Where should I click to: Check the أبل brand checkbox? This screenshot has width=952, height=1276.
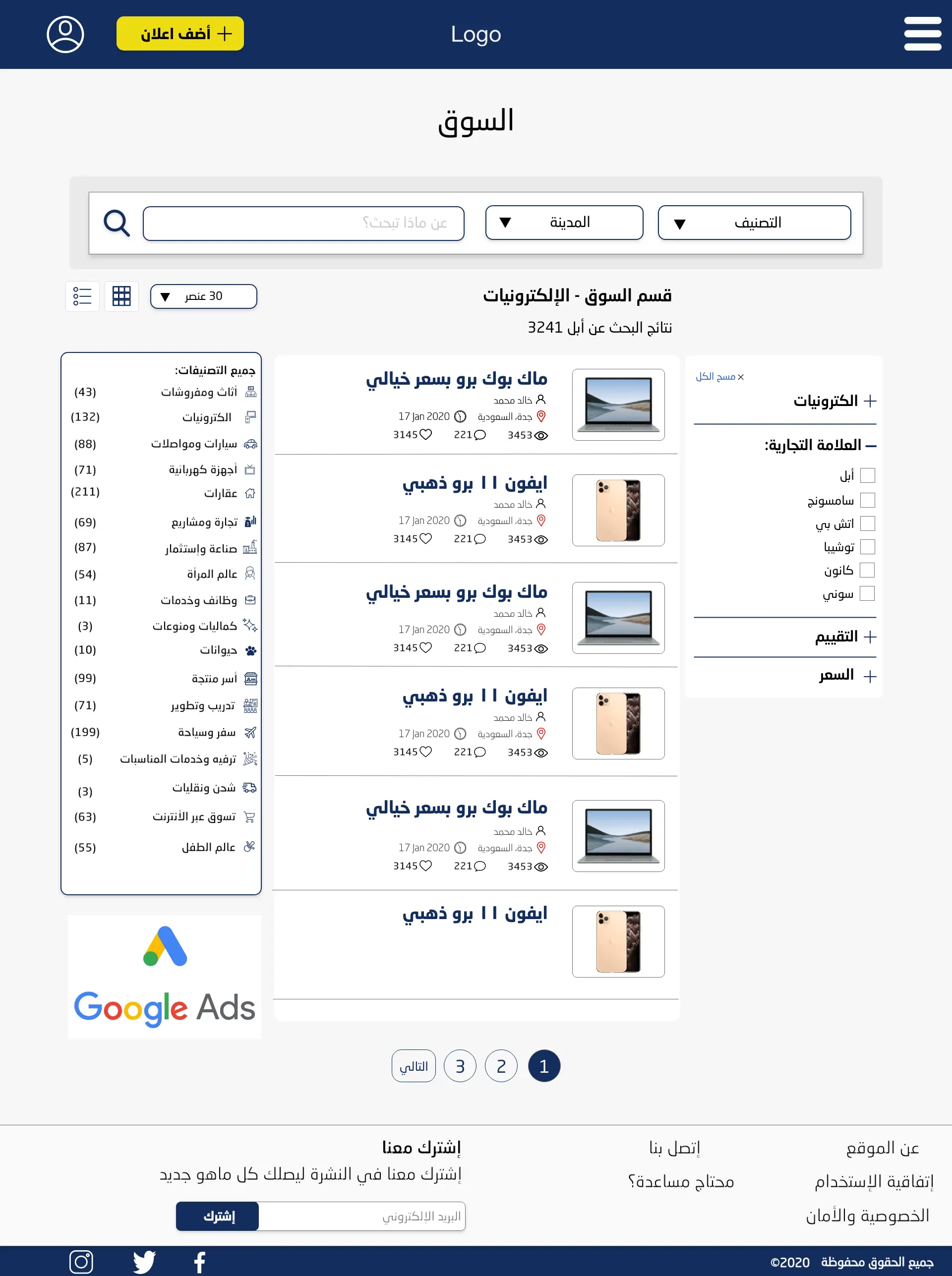867,475
